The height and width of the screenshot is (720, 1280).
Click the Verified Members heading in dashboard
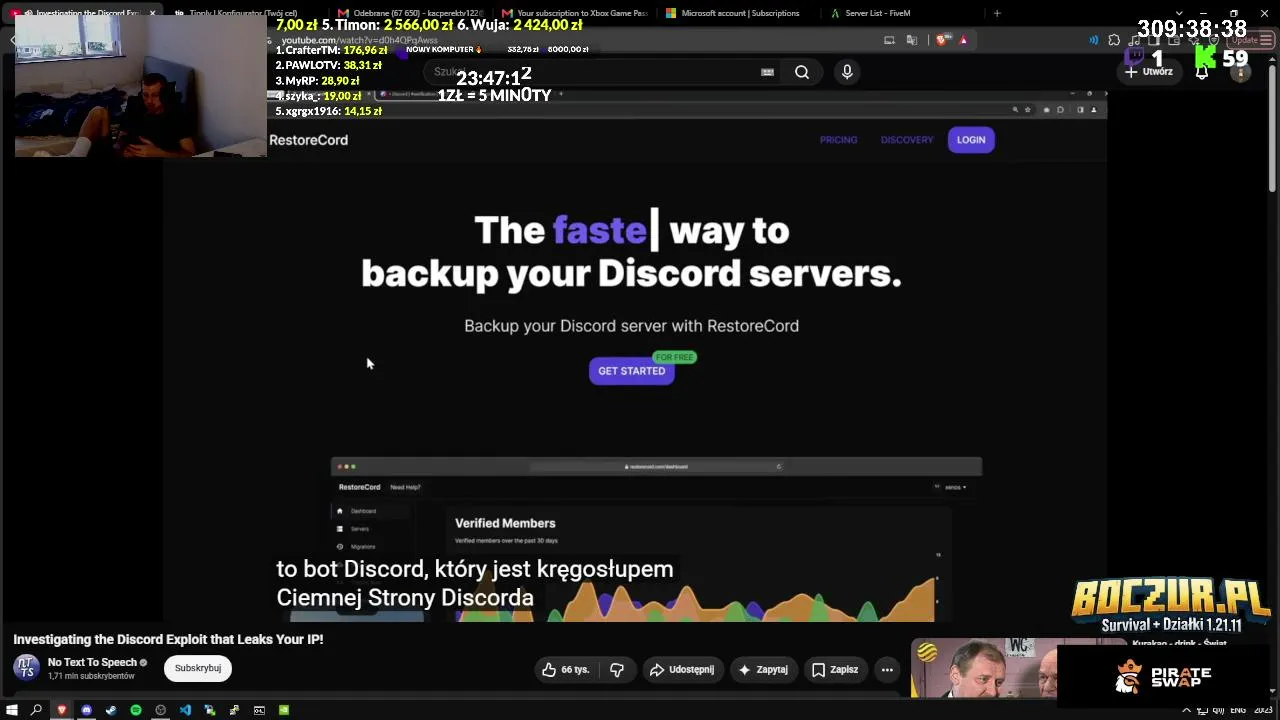coord(505,523)
